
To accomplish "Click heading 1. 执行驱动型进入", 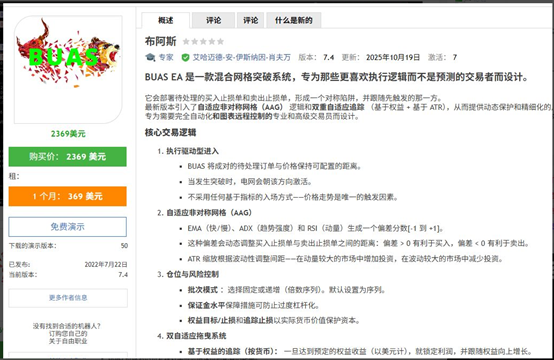I will tap(188, 151).
